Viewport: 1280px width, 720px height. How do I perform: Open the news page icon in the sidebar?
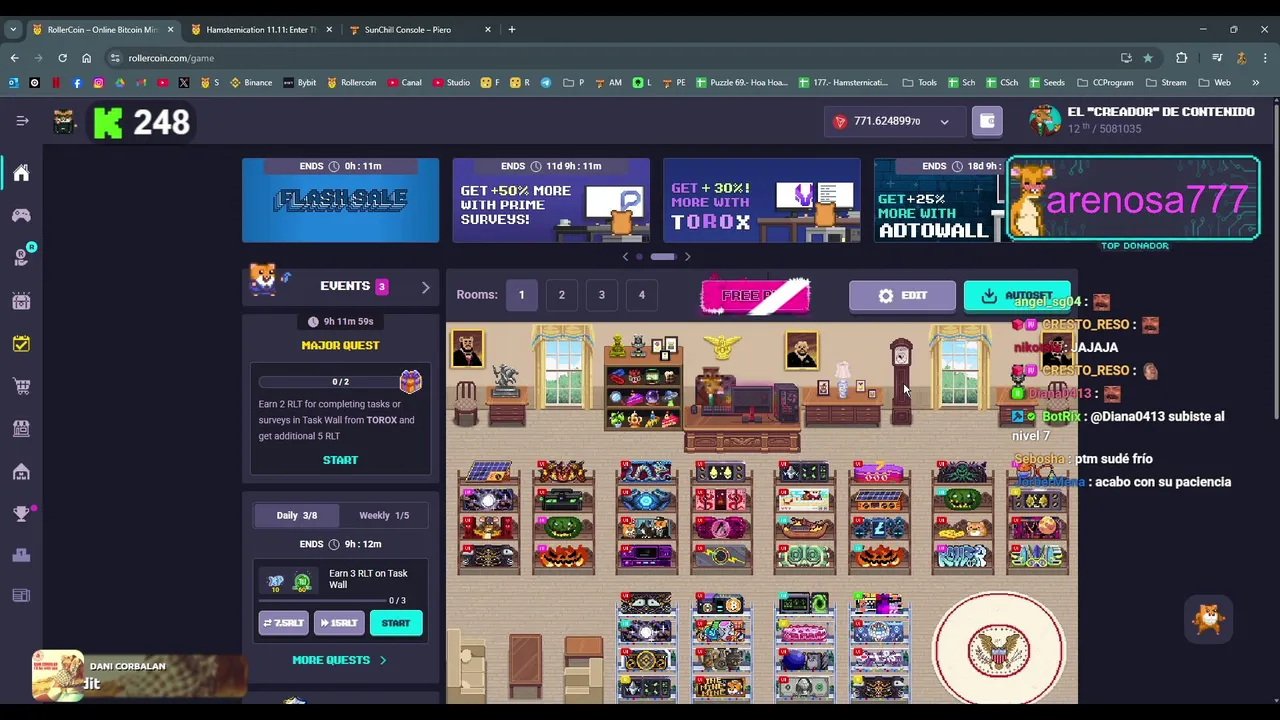tap(21, 596)
